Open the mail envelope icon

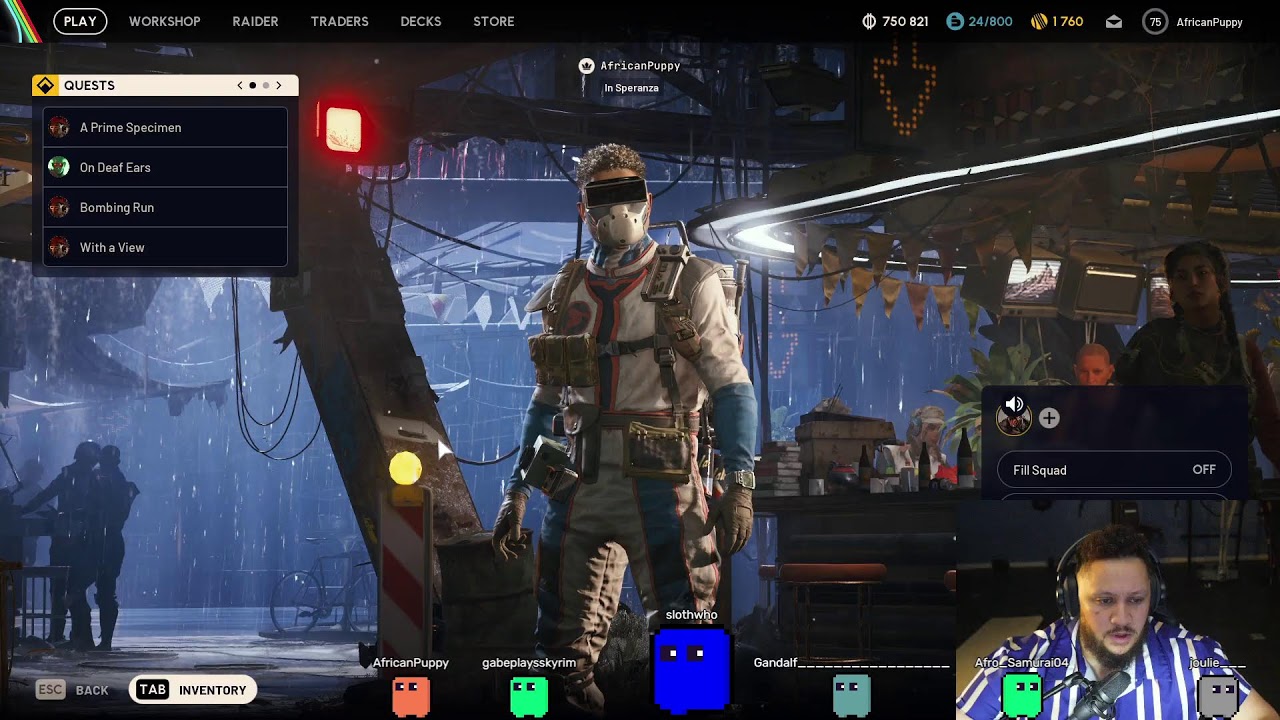pyautogui.click(x=1114, y=22)
